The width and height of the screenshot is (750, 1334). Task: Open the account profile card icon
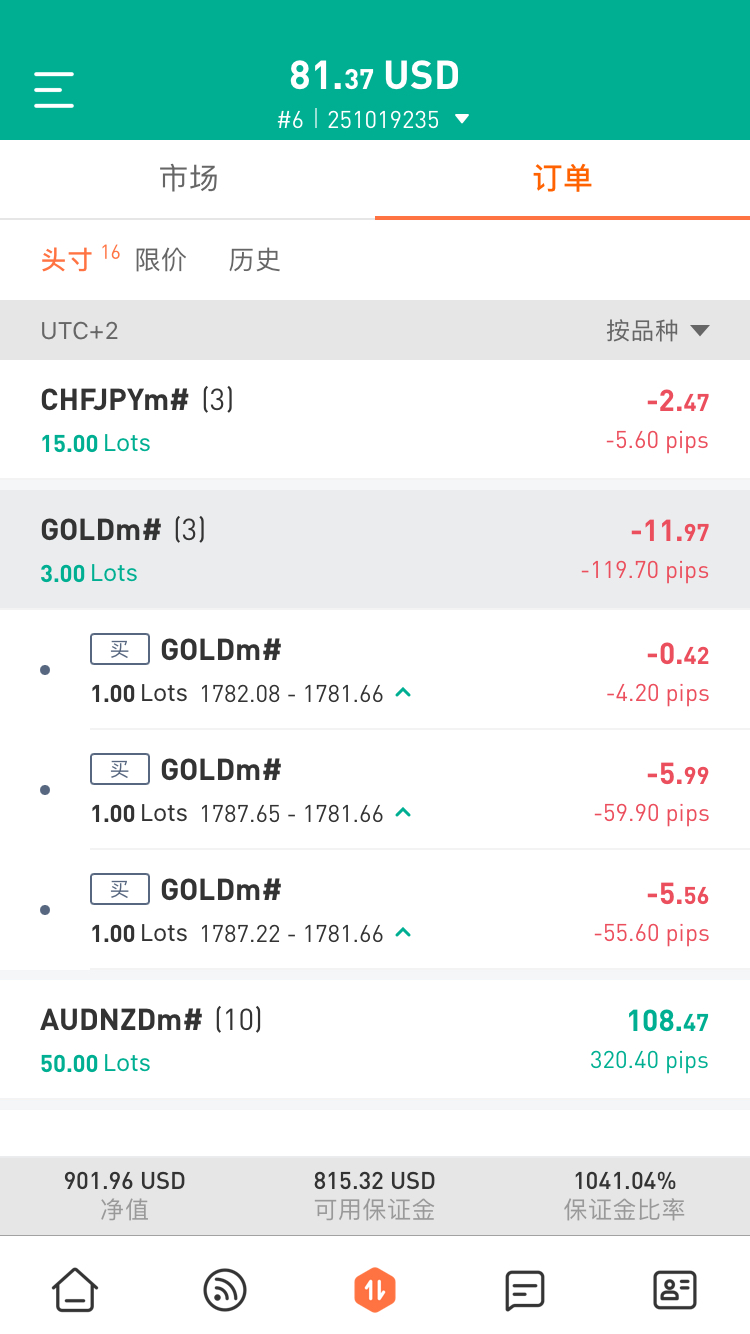tap(675, 1290)
